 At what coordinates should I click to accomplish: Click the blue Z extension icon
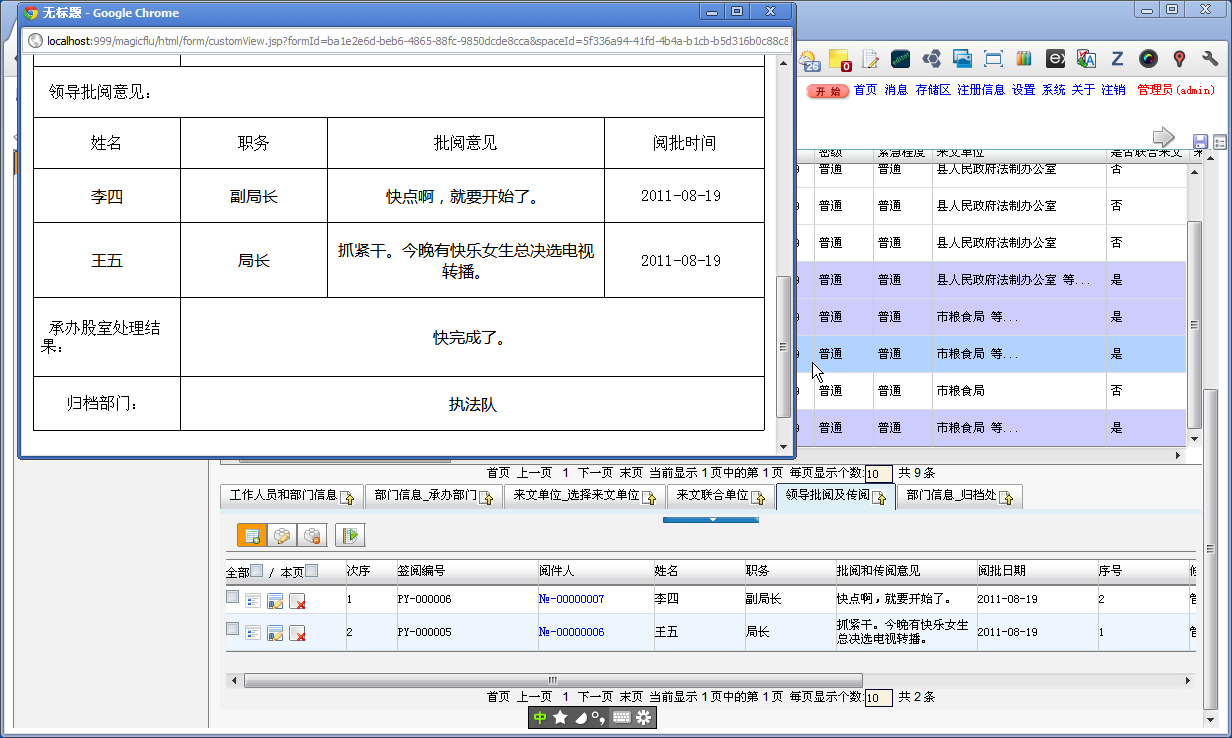[x=1117, y=60]
